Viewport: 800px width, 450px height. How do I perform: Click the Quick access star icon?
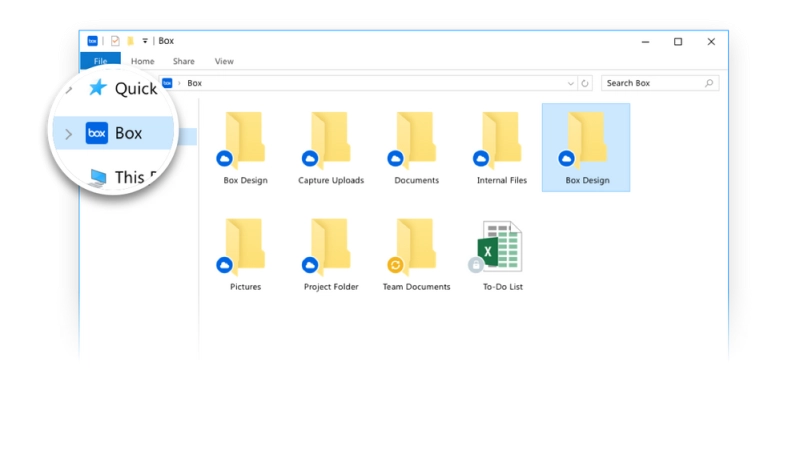tap(97, 88)
